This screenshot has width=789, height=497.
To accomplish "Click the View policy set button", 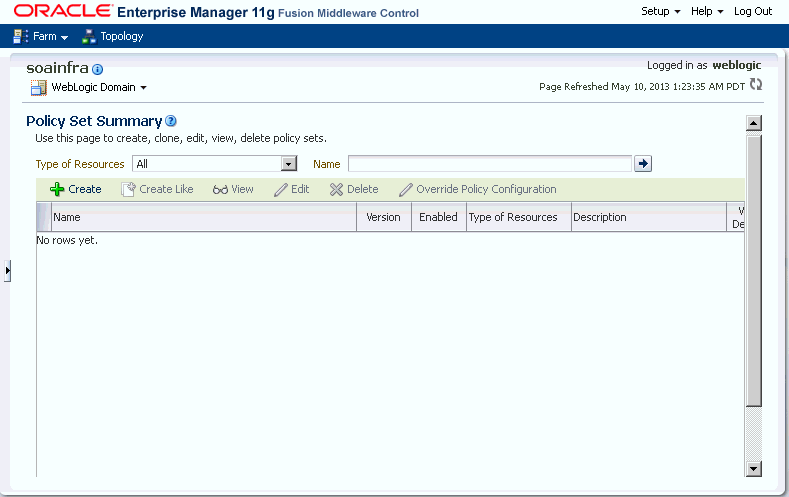I will 233,189.
